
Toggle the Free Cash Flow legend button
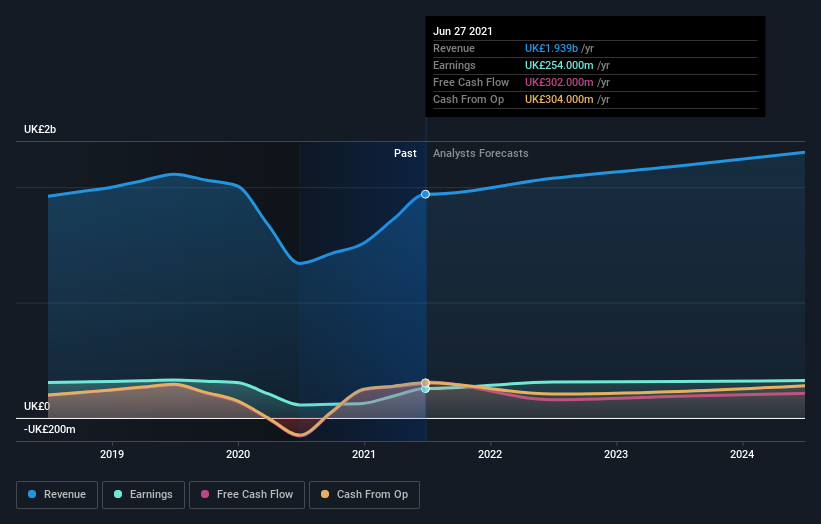tap(247, 495)
